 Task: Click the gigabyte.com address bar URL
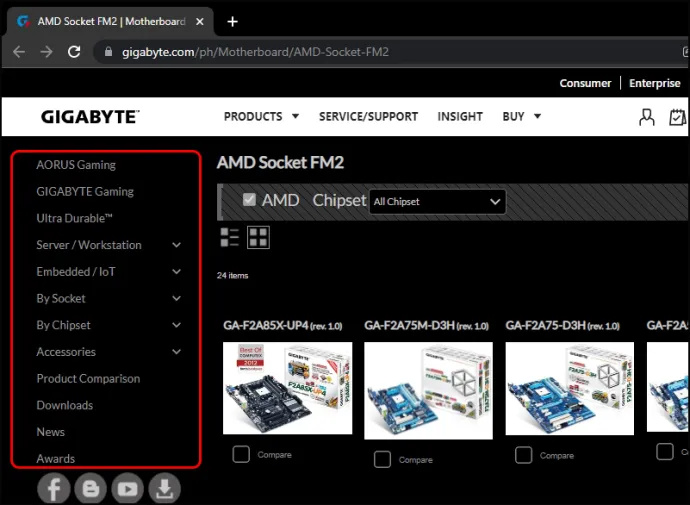pos(255,52)
